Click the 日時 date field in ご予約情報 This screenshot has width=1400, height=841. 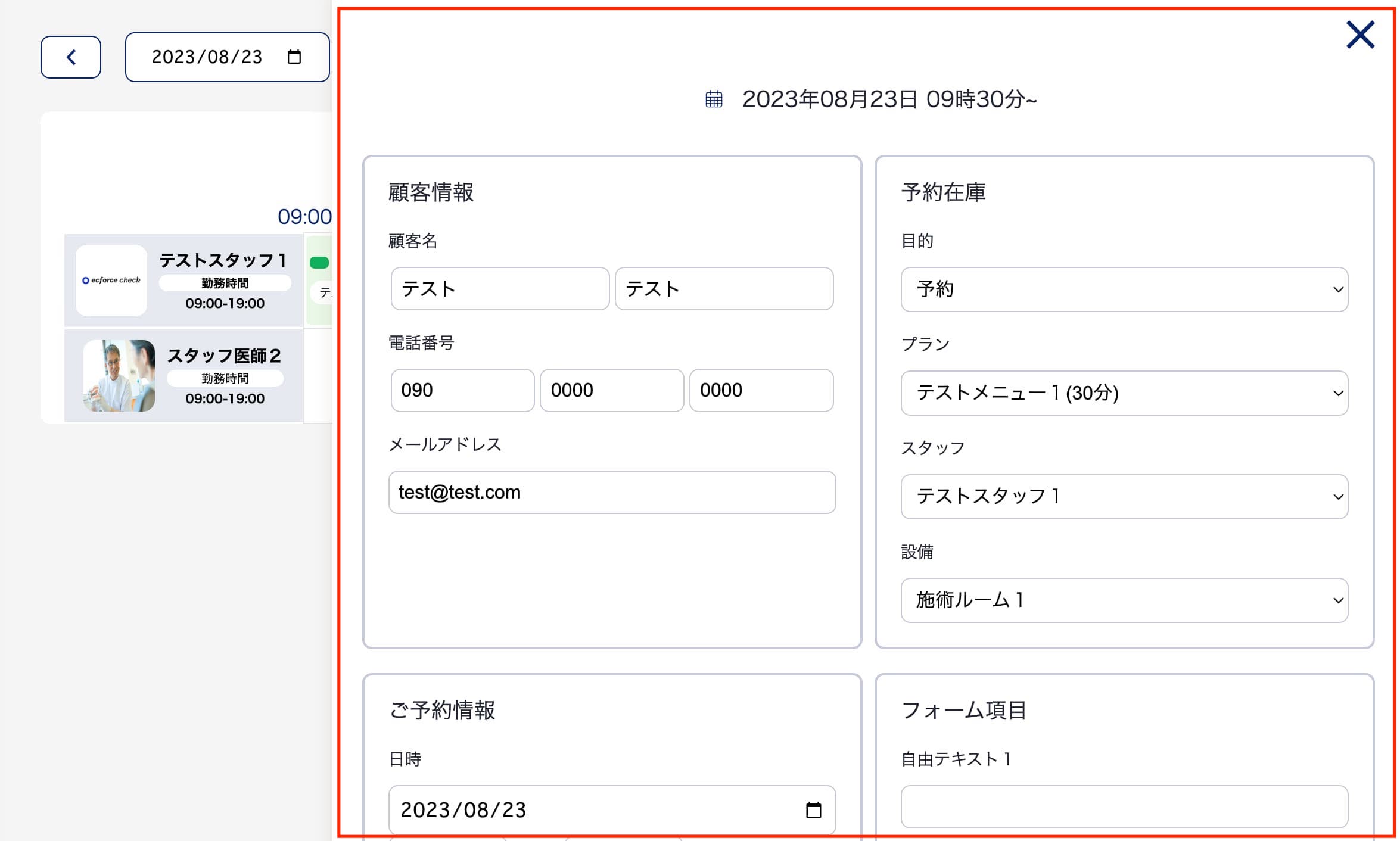(612, 810)
